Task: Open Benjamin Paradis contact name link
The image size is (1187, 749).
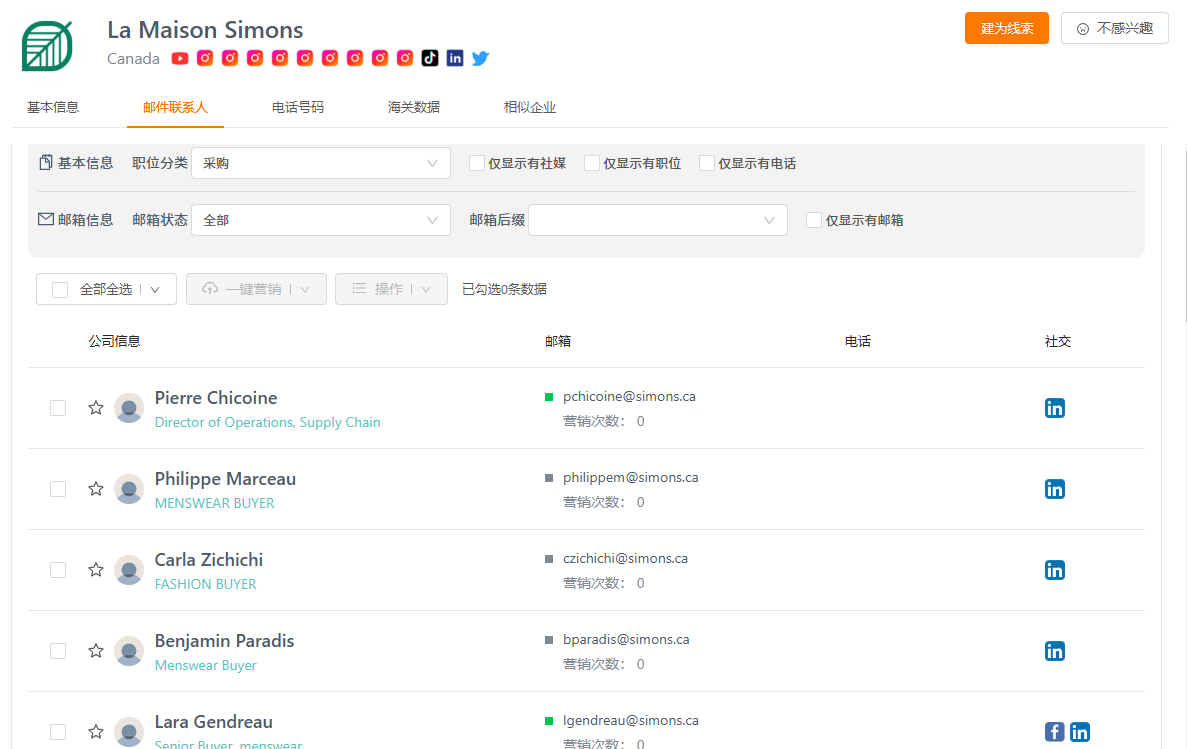Action: [x=224, y=641]
